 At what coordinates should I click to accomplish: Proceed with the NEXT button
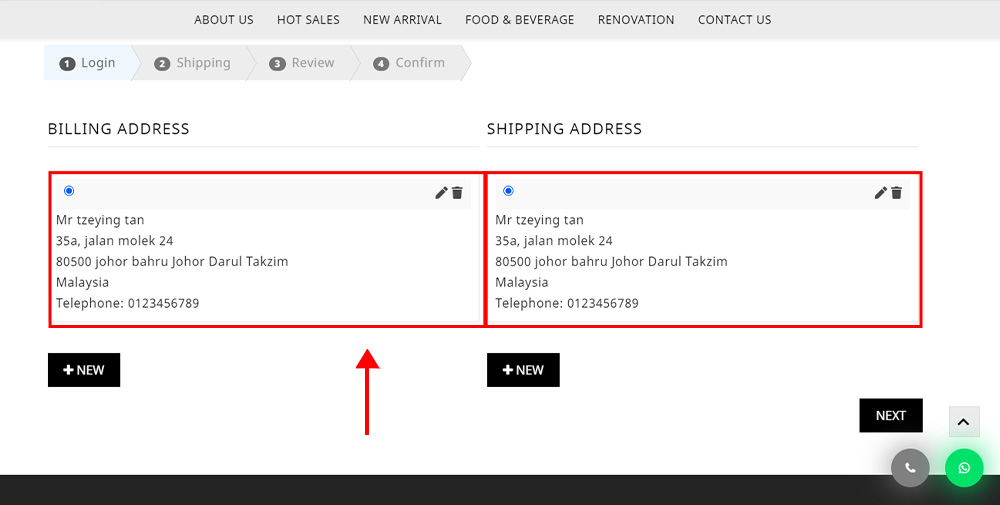click(890, 415)
